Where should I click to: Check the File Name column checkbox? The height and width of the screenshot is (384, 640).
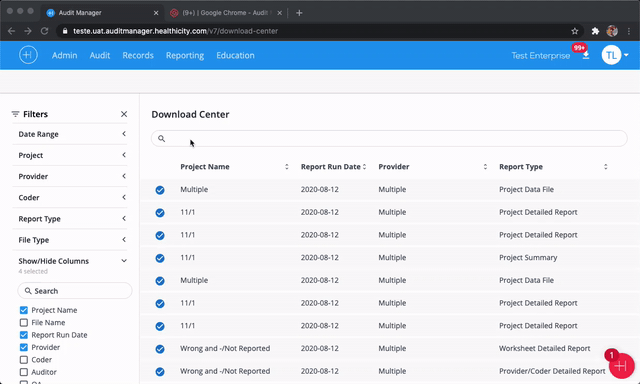pyautogui.click(x=24, y=322)
